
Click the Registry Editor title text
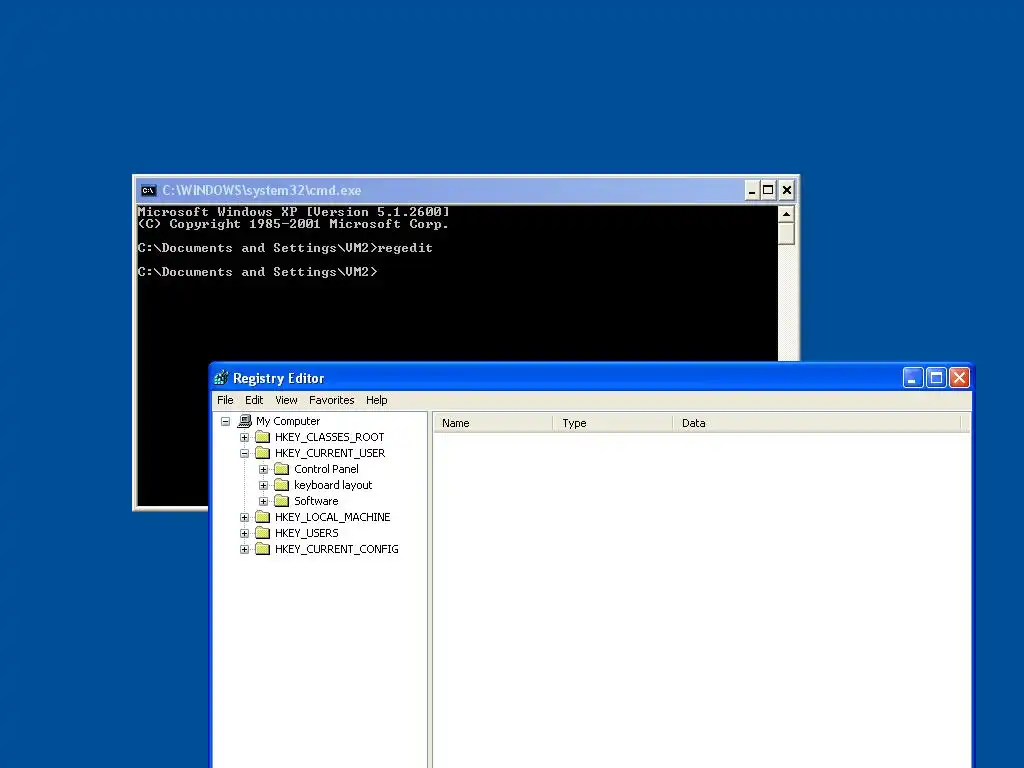278,378
